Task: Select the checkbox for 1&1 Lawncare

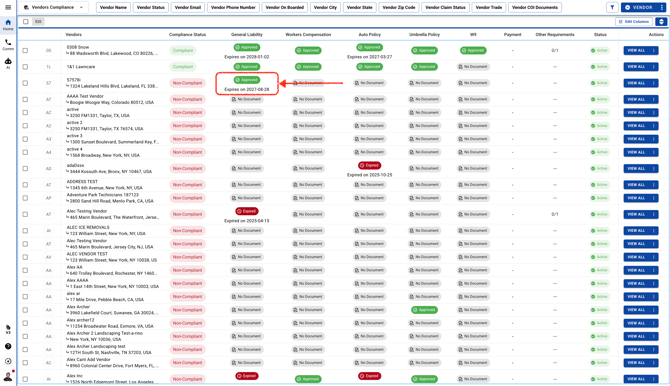Action: [x=25, y=67]
